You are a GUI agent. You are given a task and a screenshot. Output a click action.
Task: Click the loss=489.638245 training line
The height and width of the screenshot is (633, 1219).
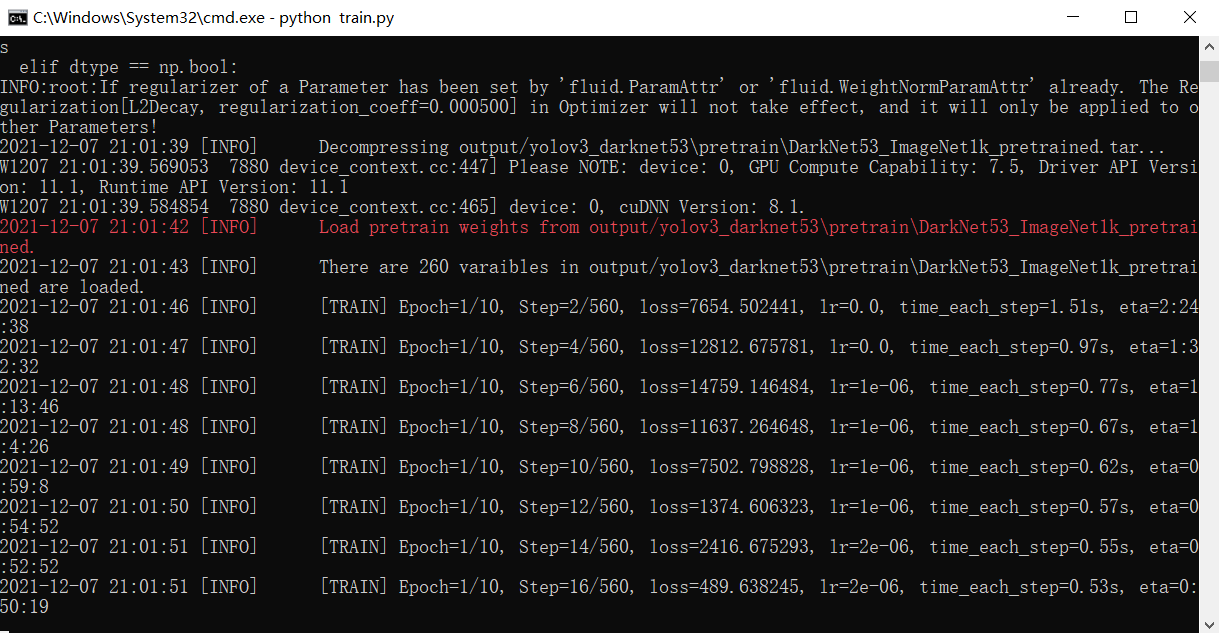[x=600, y=587]
